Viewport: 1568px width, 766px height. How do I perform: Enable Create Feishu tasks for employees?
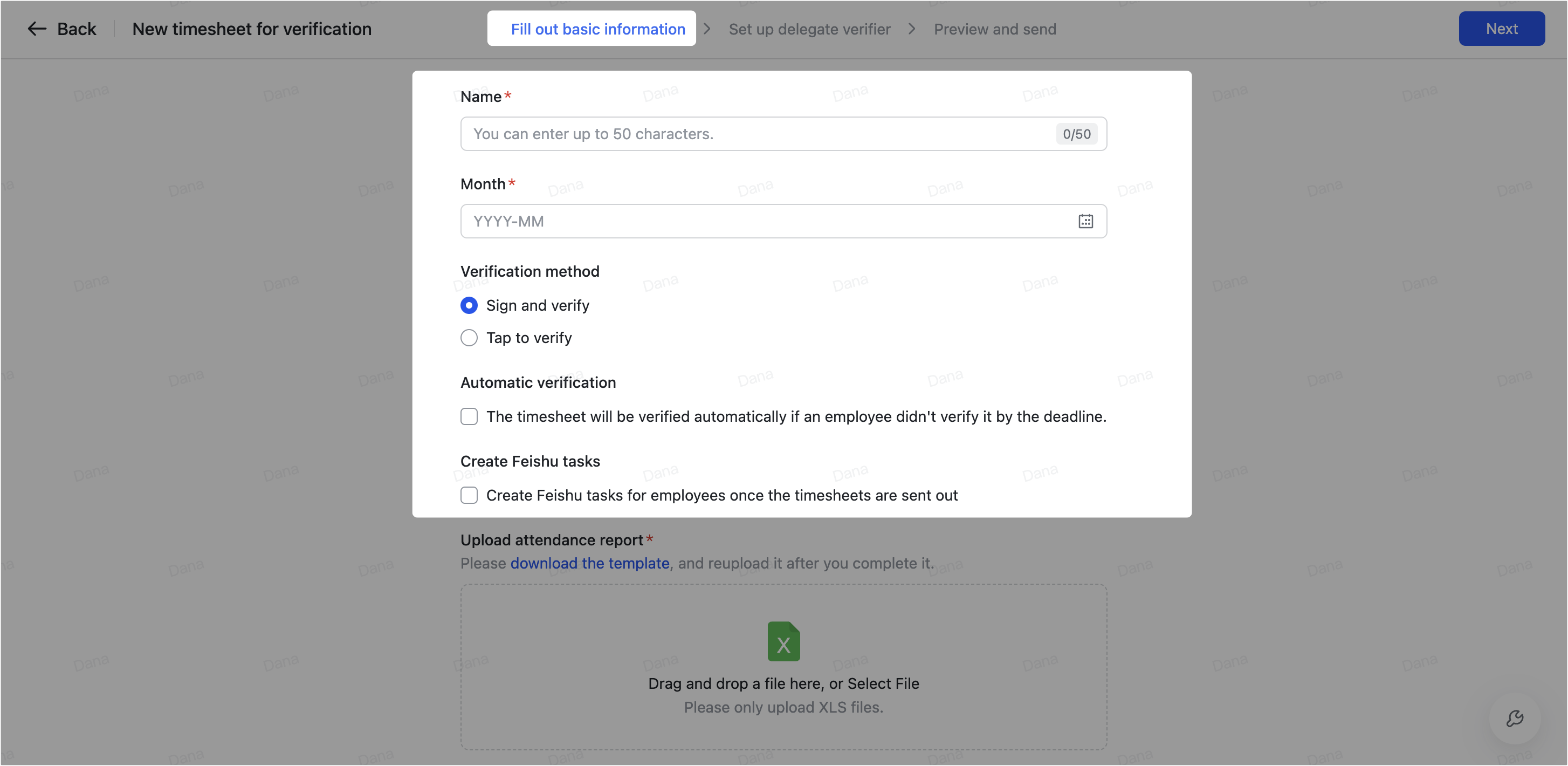tap(469, 495)
